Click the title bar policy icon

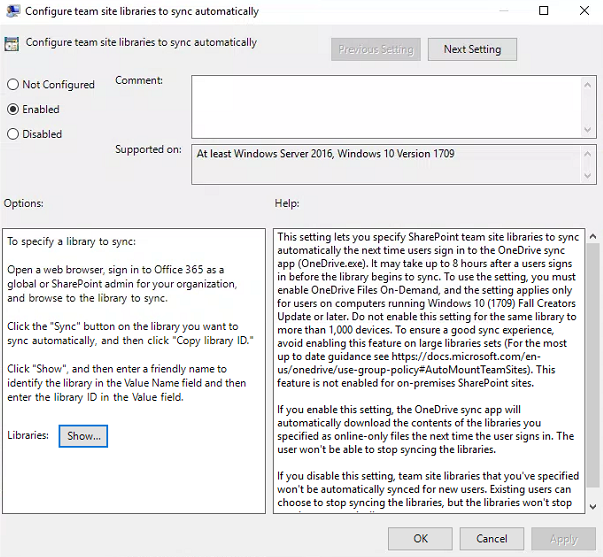tap(13, 11)
